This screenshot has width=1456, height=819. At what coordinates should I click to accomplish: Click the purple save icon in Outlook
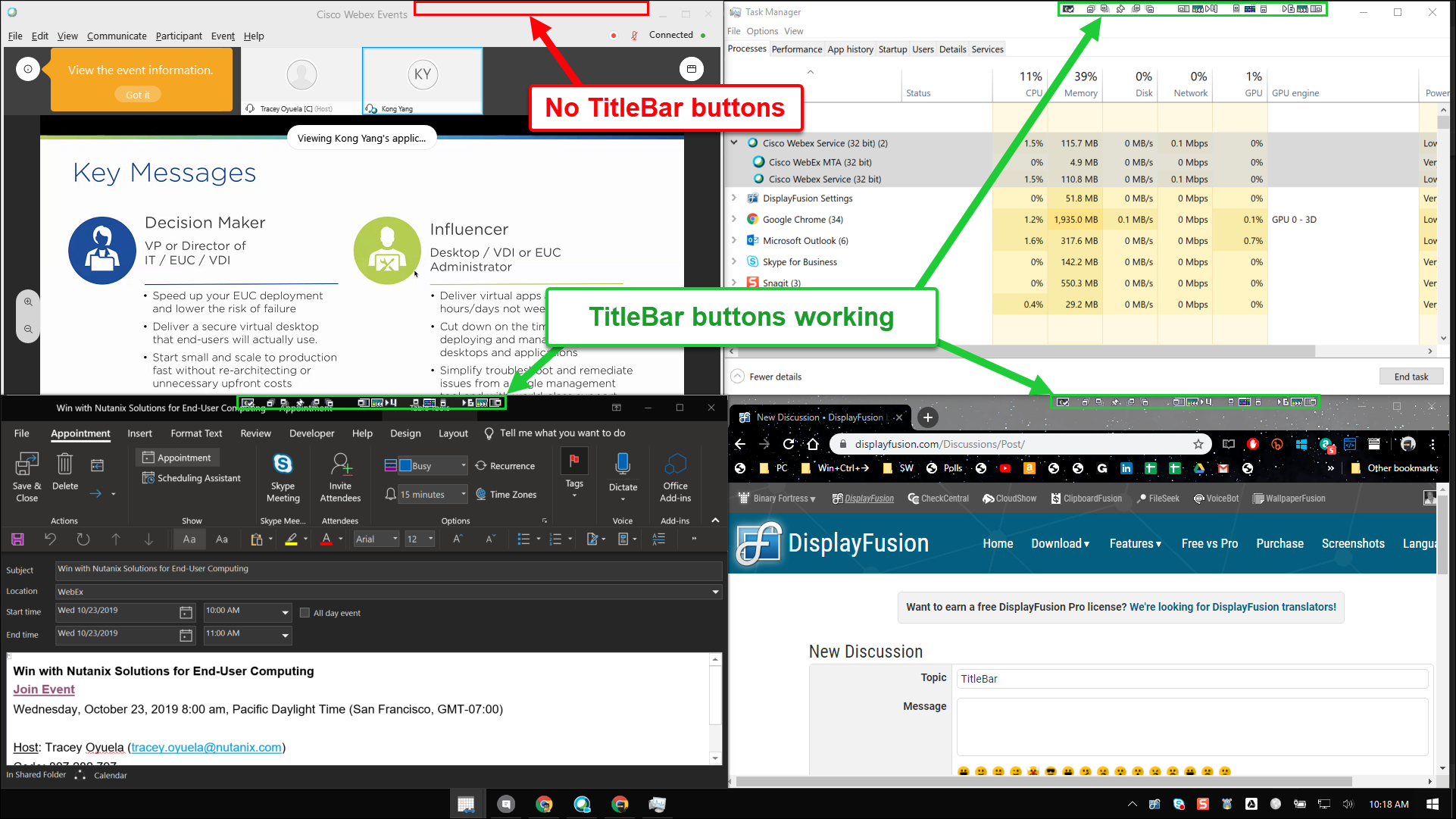coord(17,539)
